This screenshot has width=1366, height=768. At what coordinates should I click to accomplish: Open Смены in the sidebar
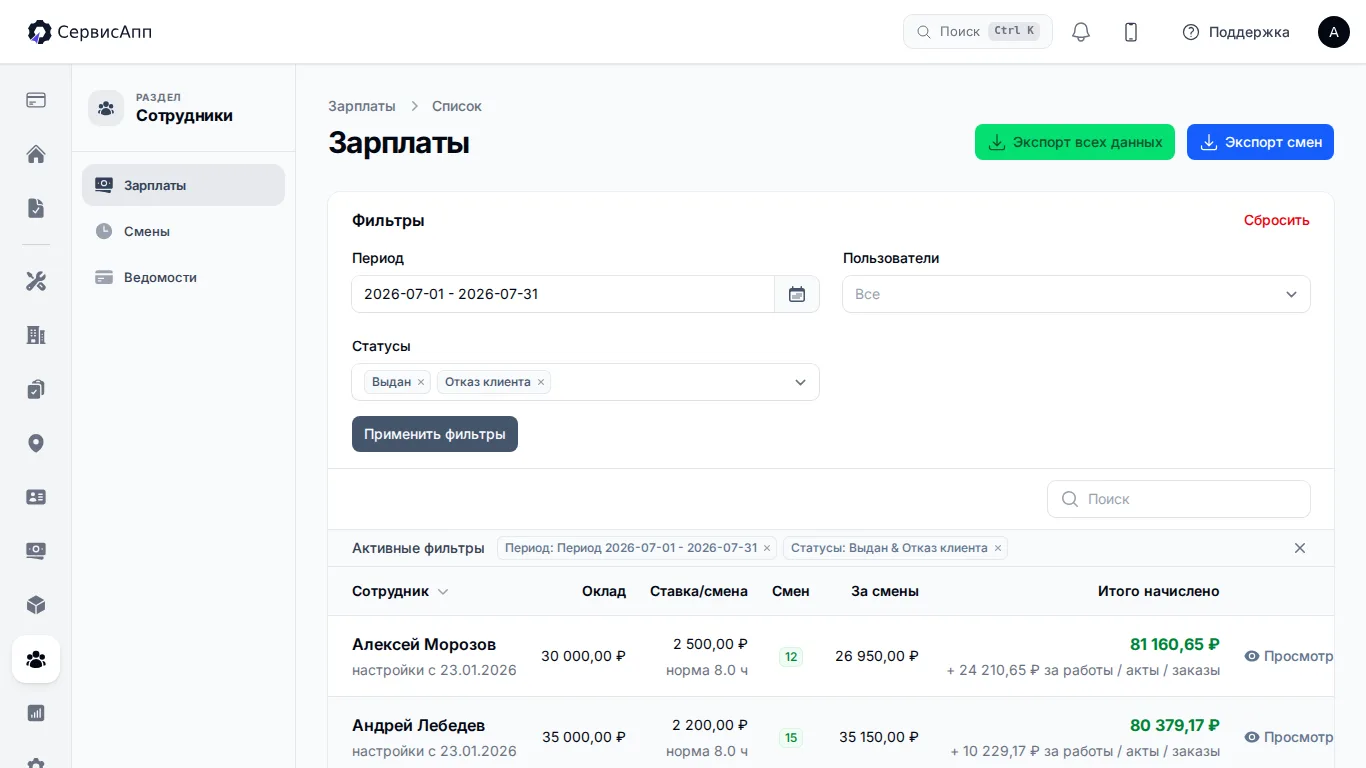(x=183, y=231)
